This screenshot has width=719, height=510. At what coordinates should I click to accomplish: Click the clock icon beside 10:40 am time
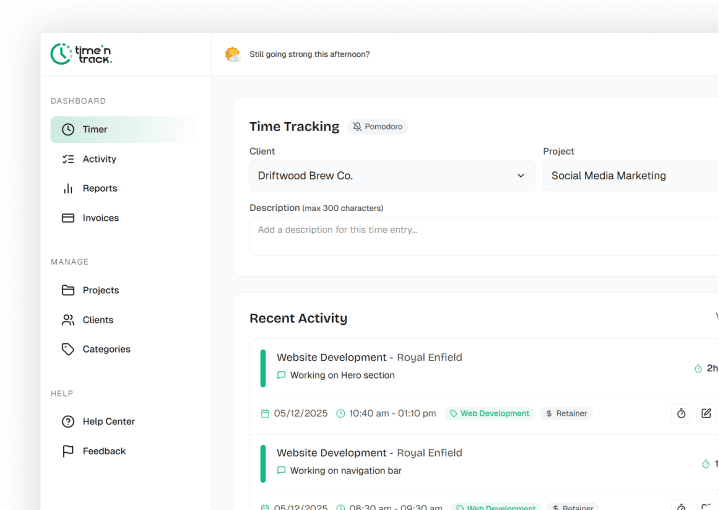pos(340,414)
